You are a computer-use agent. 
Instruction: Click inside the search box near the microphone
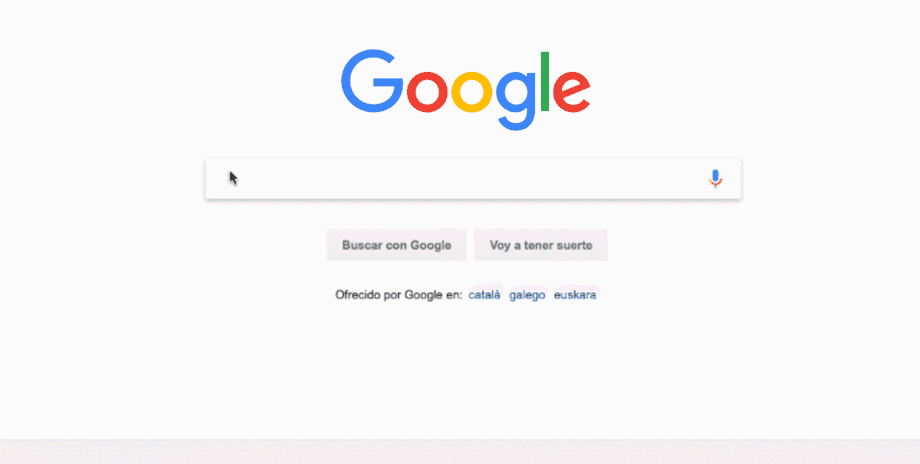[675, 178]
